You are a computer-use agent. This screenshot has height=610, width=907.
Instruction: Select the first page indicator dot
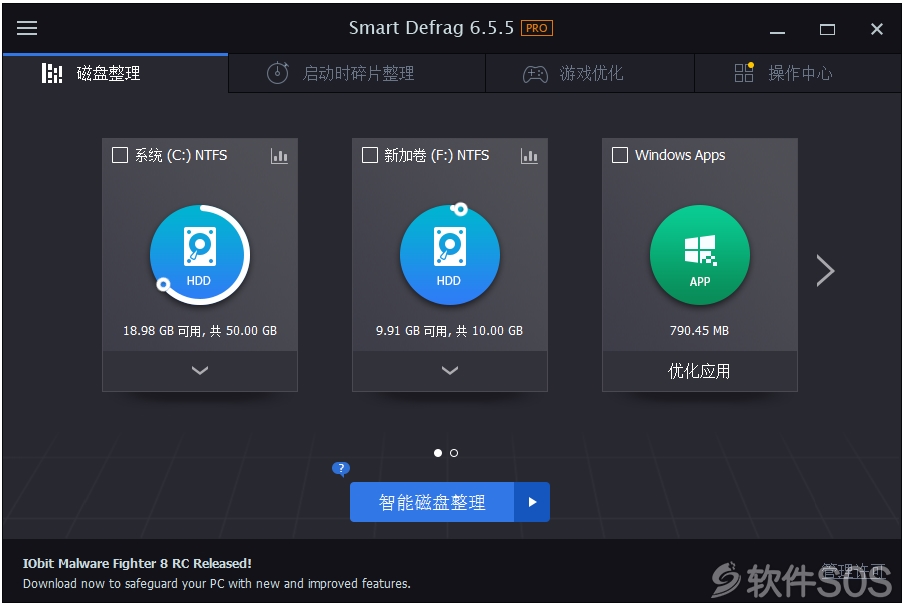tap(438, 453)
